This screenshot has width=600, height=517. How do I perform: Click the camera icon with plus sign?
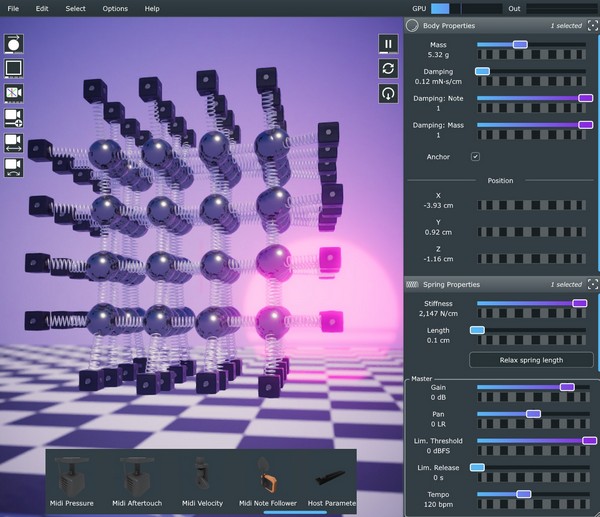coord(14,118)
